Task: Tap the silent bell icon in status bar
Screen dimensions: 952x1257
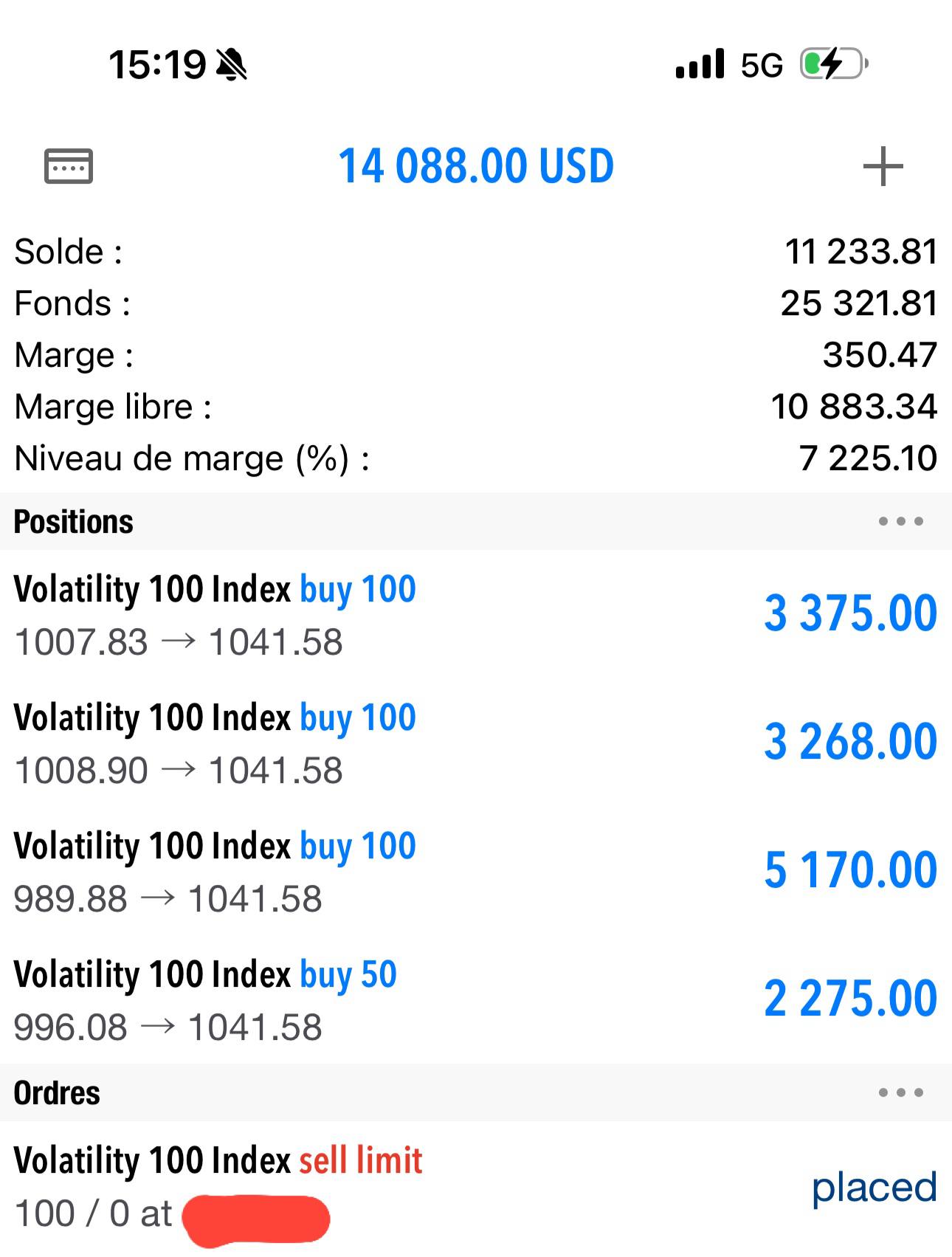Action: click(232, 64)
